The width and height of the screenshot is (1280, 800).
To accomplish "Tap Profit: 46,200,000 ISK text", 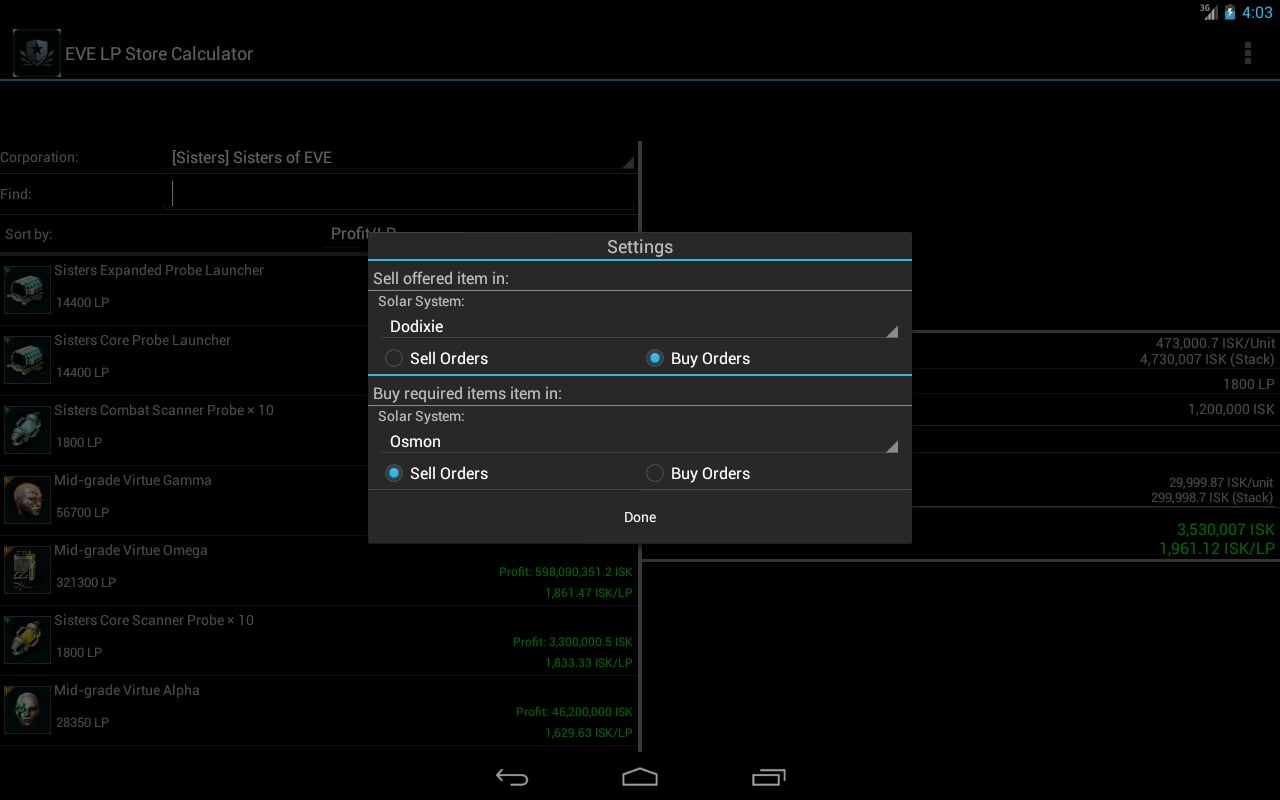I will click(575, 712).
